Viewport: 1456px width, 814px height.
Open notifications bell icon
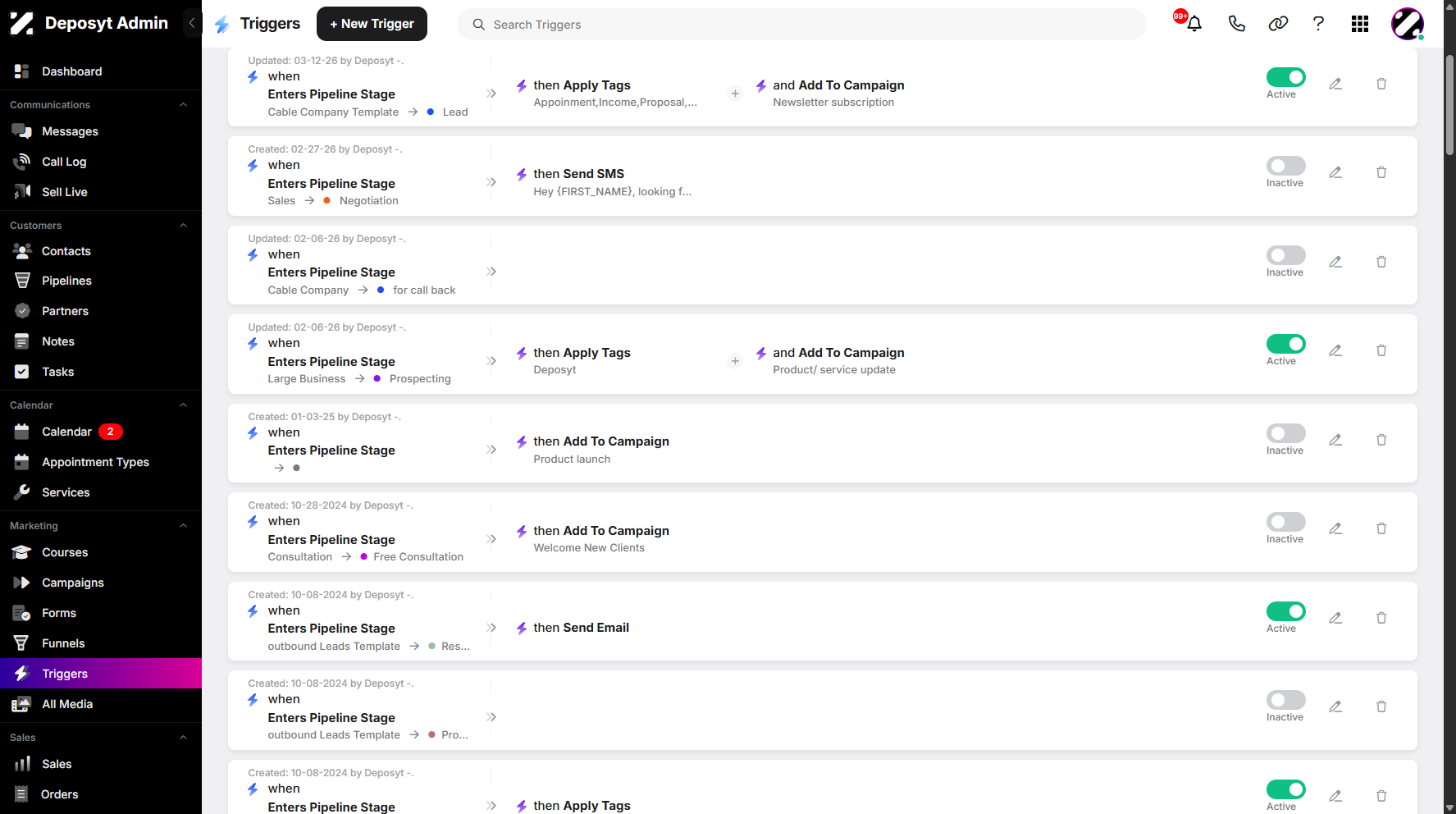click(1194, 24)
